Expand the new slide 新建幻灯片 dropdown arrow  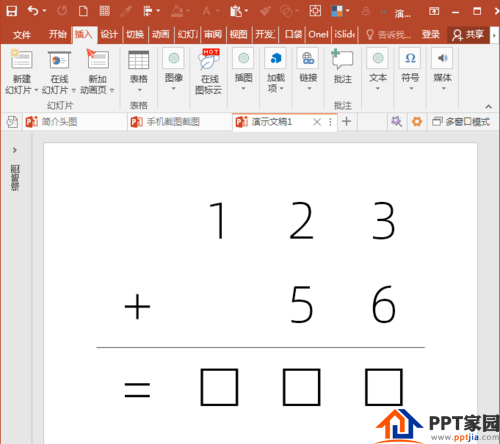tap(36, 90)
